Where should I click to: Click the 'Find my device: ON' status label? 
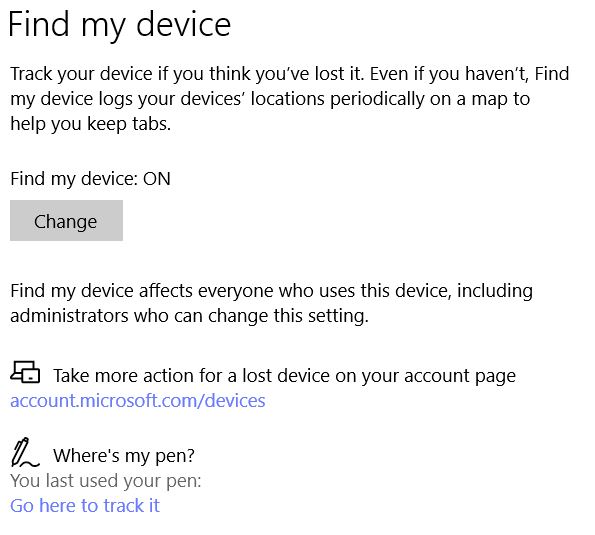(90, 179)
